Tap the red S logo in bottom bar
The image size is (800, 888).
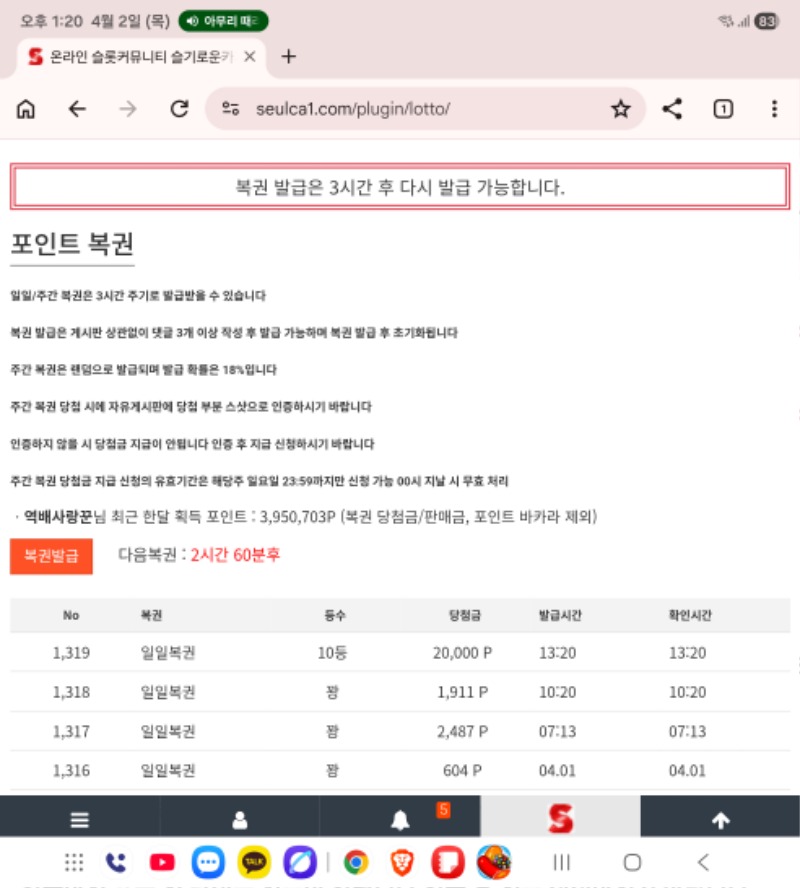[x=560, y=820]
